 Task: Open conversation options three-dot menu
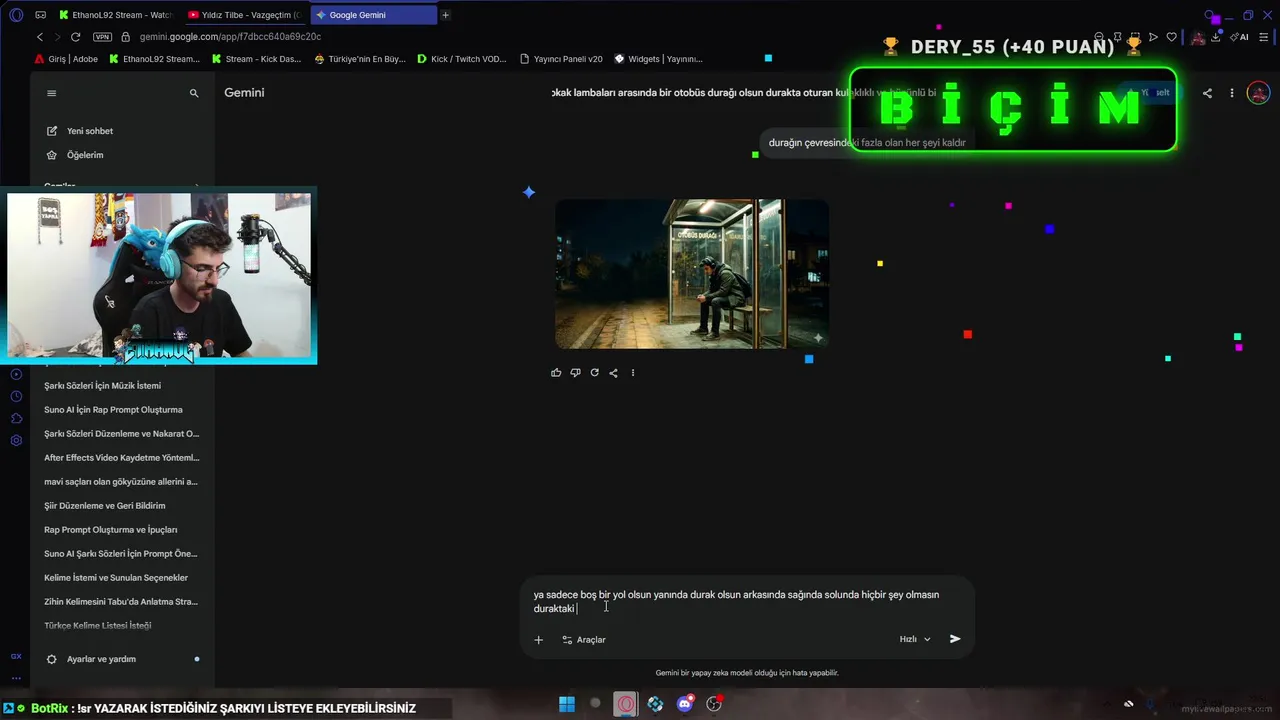pyautogui.click(x=1232, y=93)
